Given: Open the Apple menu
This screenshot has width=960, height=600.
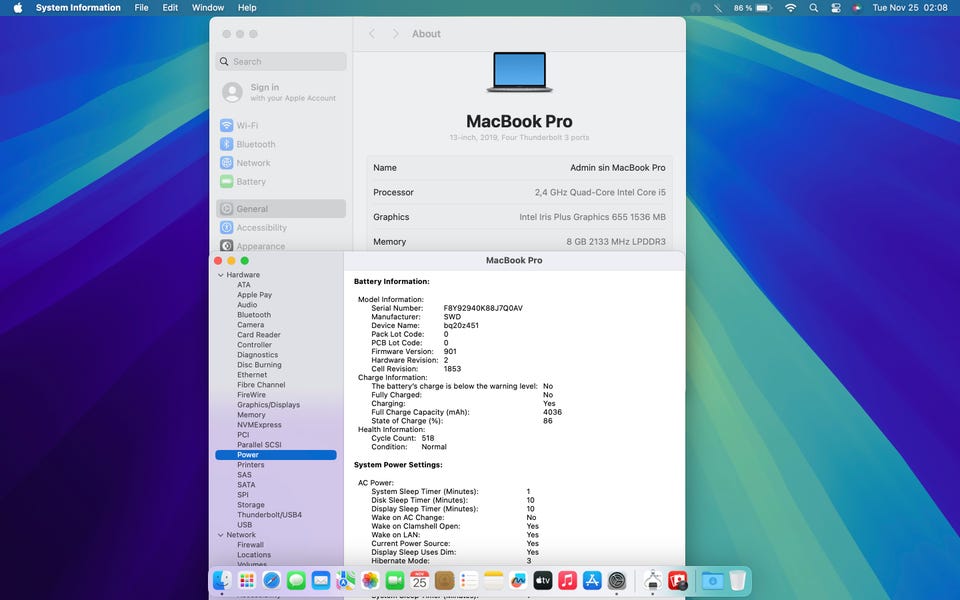Looking at the screenshot, I should 18,8.
